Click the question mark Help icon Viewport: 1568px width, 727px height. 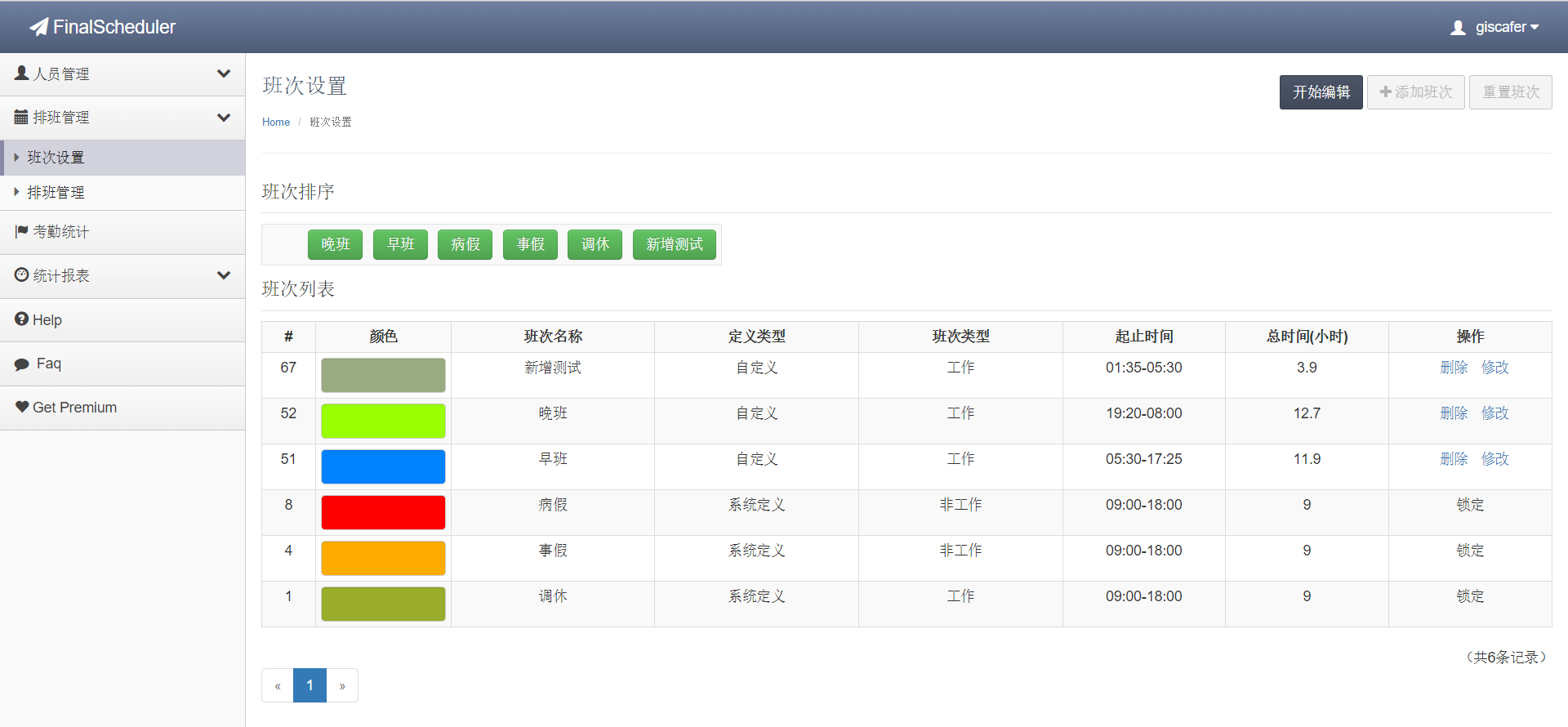coord(21,319)
